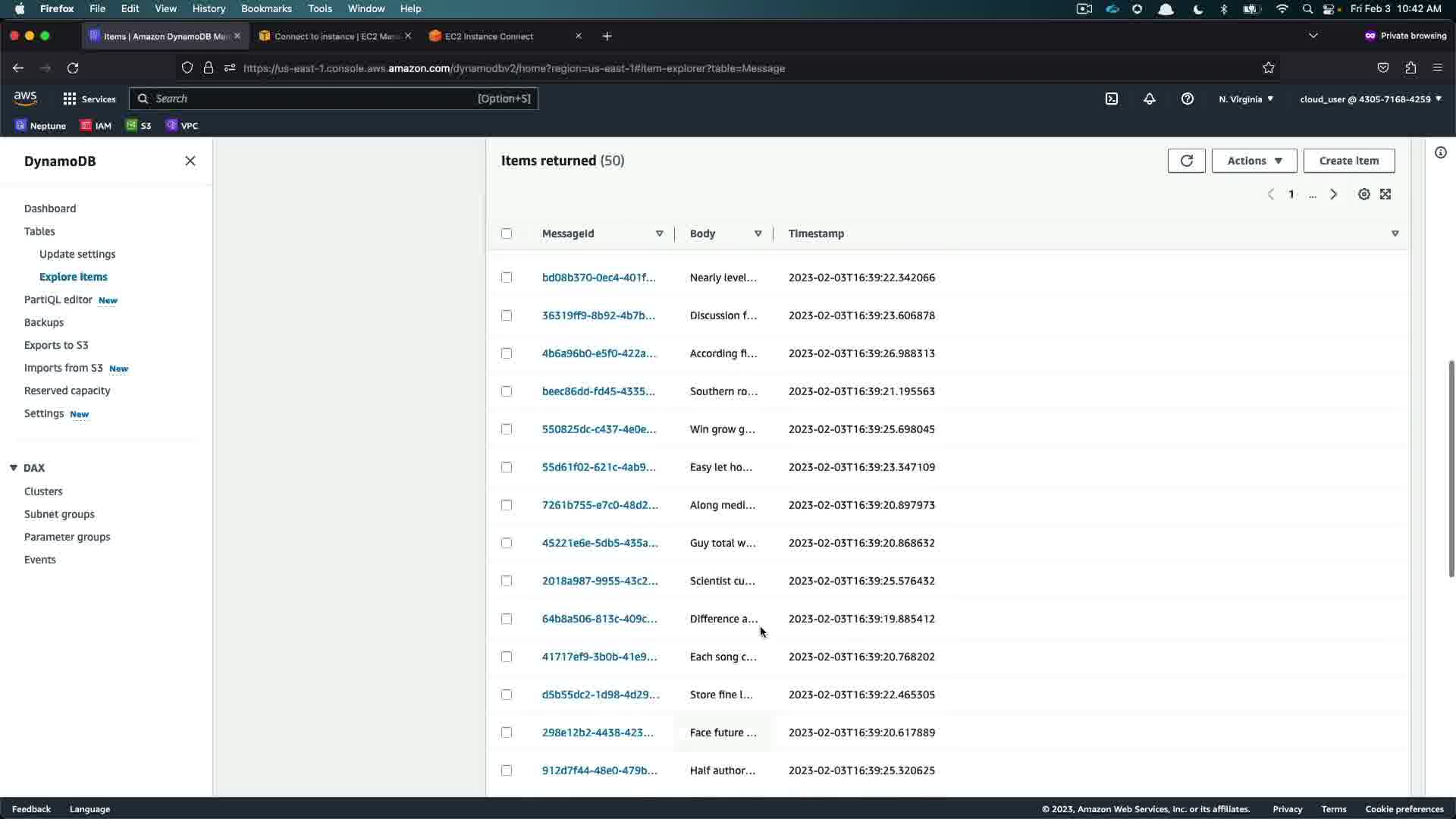Check the bd08b370-0ec4 item row
Screen dimensions: 1456x819
tap(507, 278)
